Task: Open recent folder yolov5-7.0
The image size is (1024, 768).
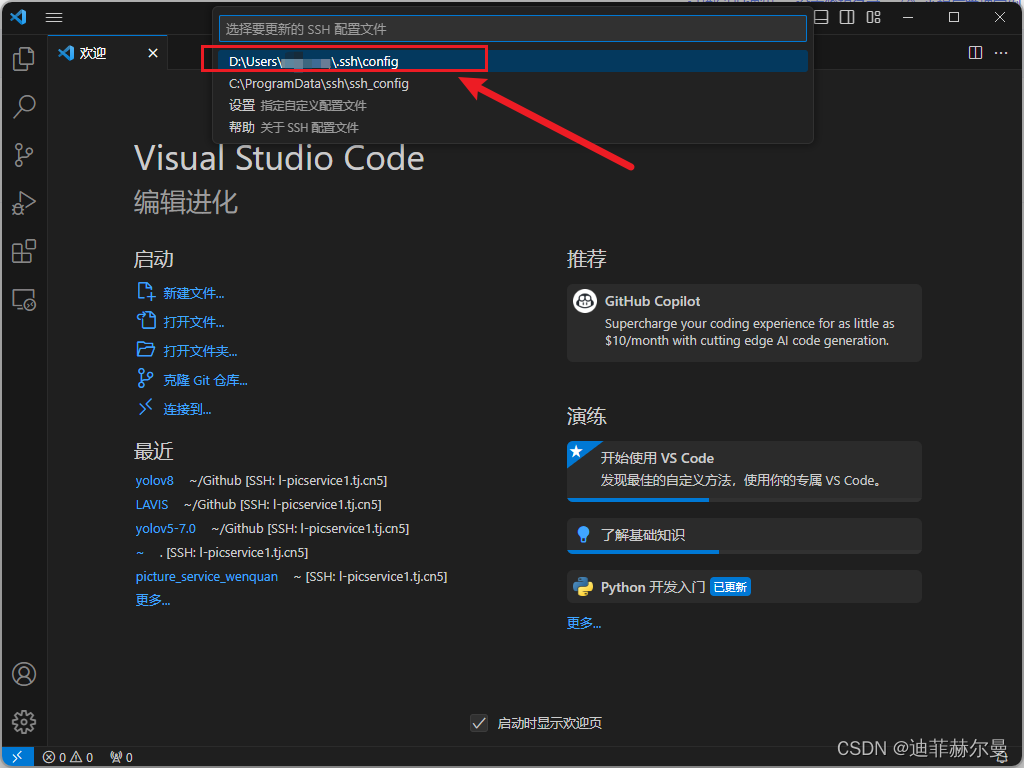Action: click(x=166, y=528)
